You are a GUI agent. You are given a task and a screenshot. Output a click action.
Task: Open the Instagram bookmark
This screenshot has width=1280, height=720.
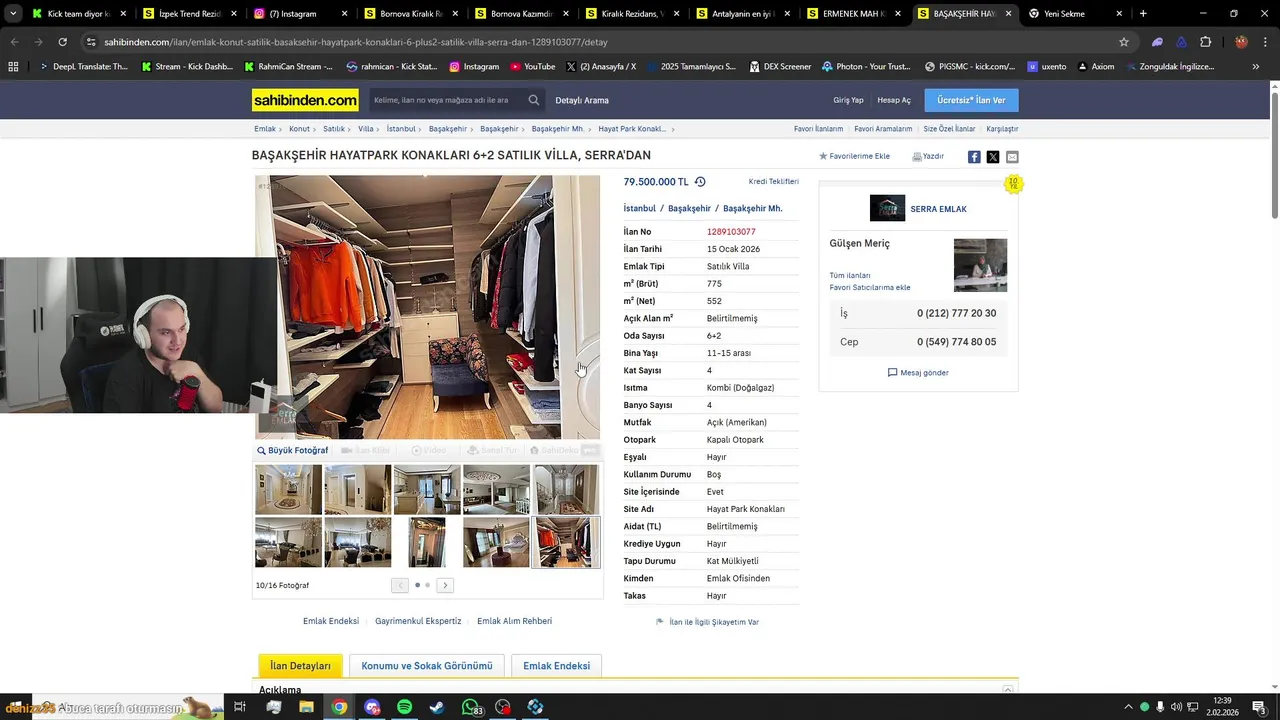474,66
